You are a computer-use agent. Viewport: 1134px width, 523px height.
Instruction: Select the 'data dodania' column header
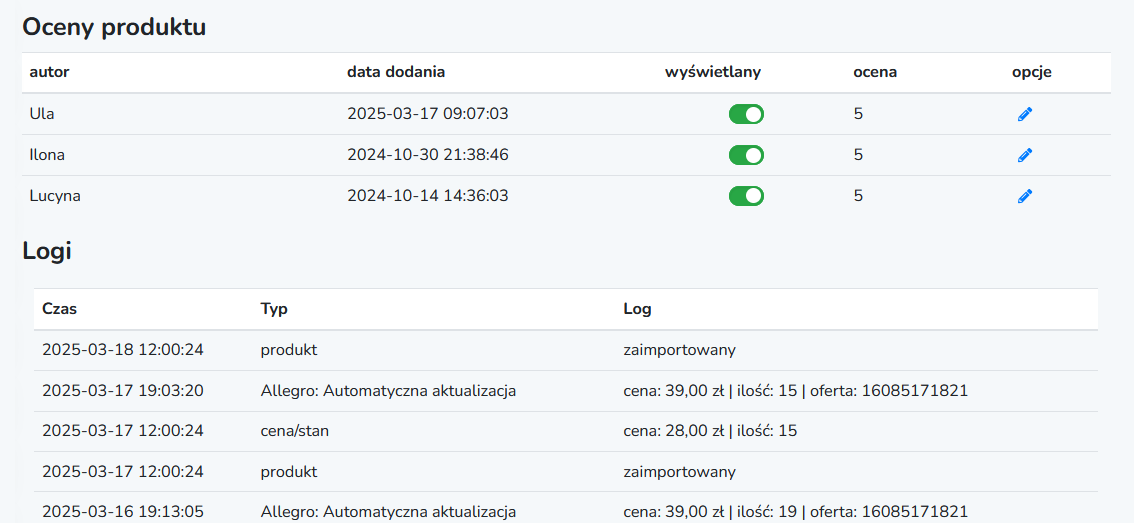396,72
